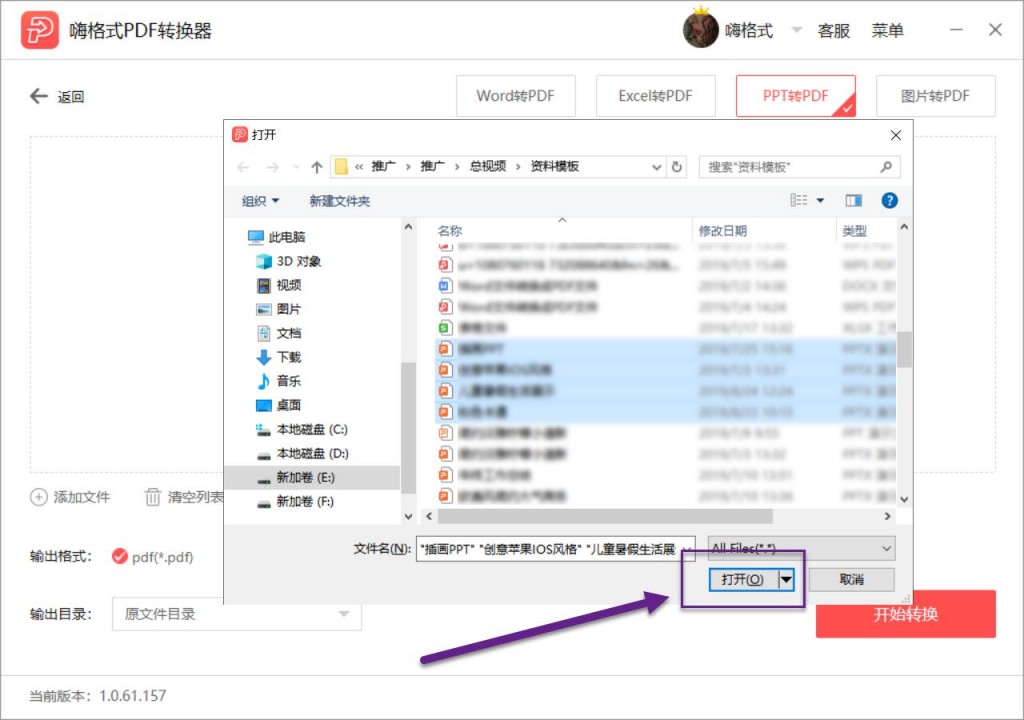Click the 嗨格式PDF转换器 app logo

40,30
